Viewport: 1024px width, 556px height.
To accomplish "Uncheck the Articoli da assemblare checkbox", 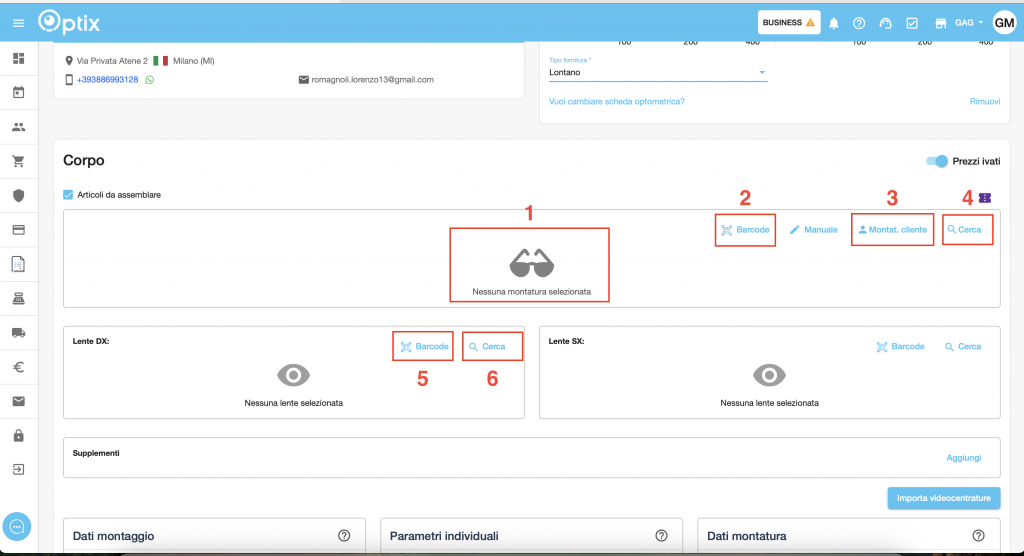I will point(68,195).
